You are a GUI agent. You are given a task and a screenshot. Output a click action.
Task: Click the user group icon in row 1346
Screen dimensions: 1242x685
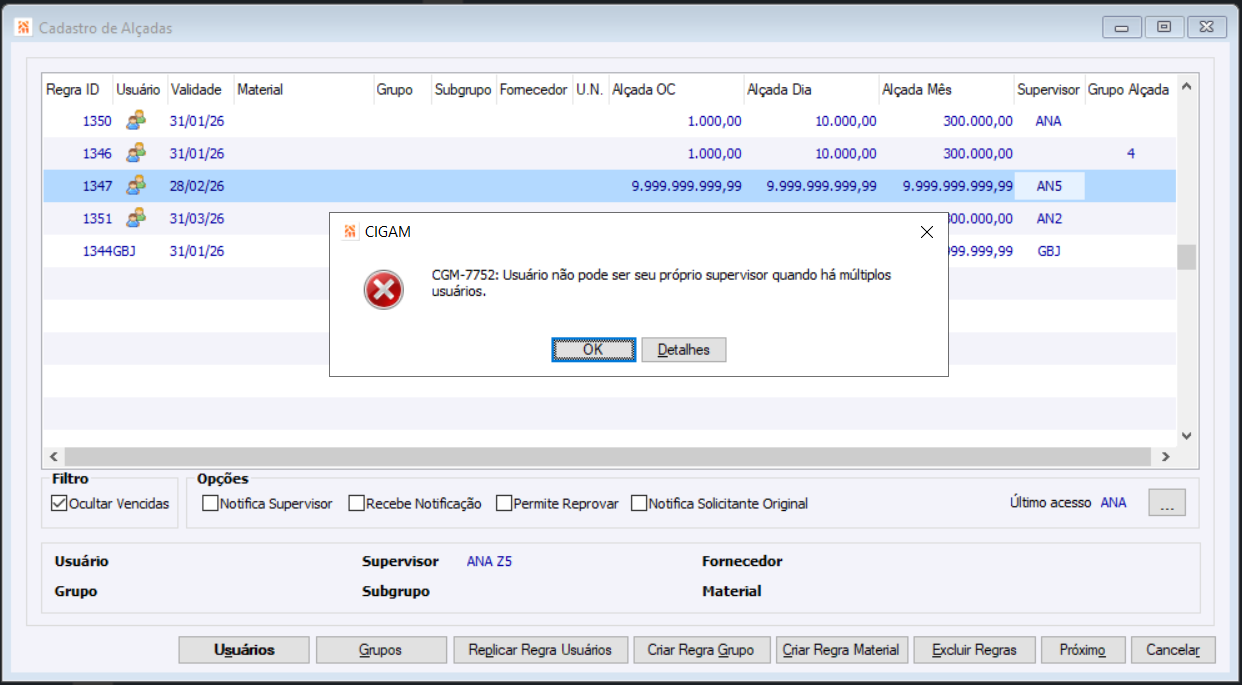pos(135,153)
